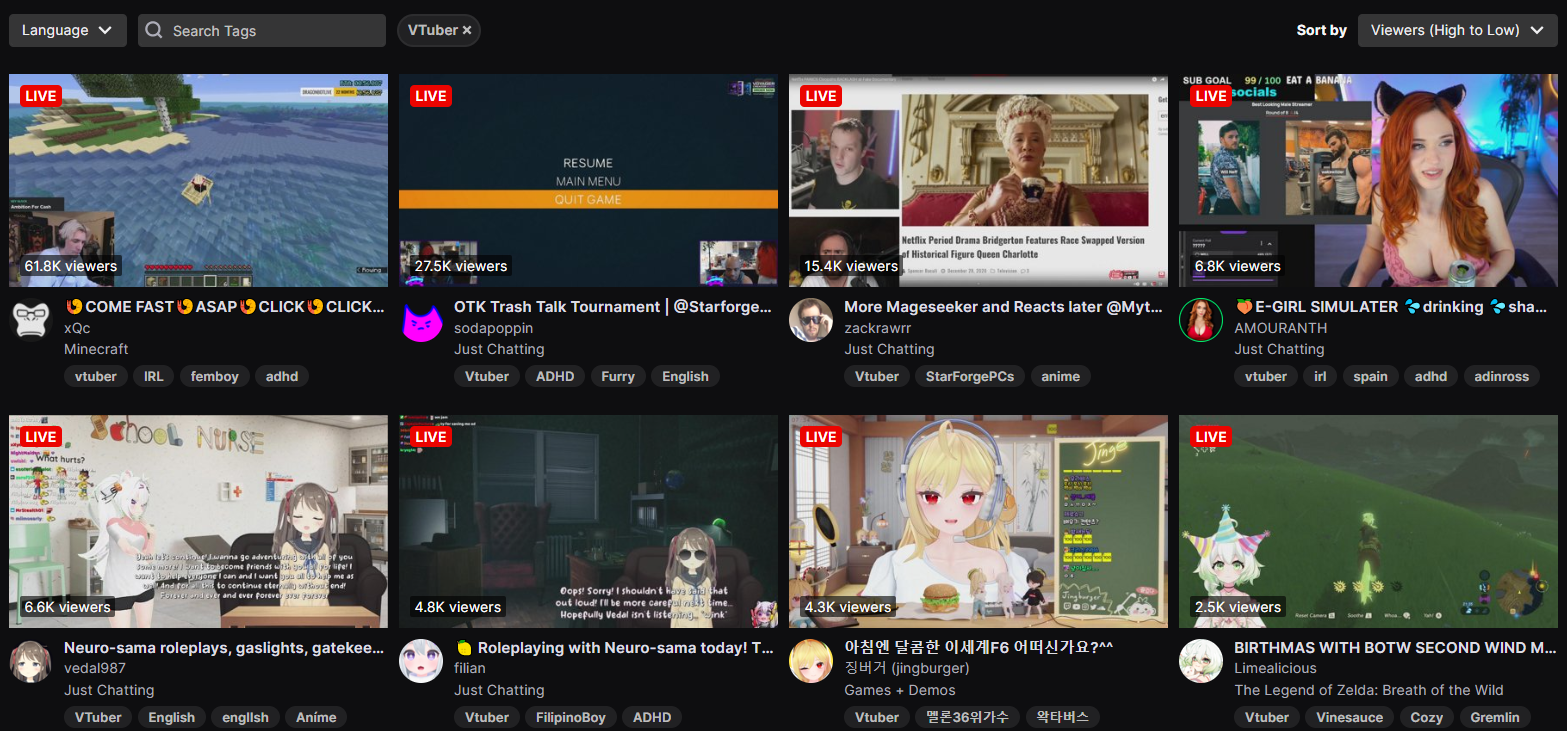Image resolution: width=1567 pixels, height=731 pixels.
Task: Open Limealicious's Zelda stream thumbnail
Action: (x=1369, y=522)
